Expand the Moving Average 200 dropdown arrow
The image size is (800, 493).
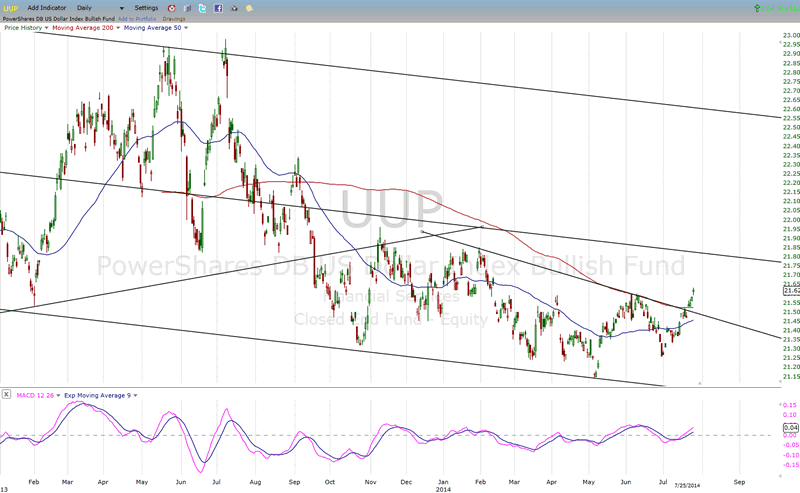[x=118, y=28]
